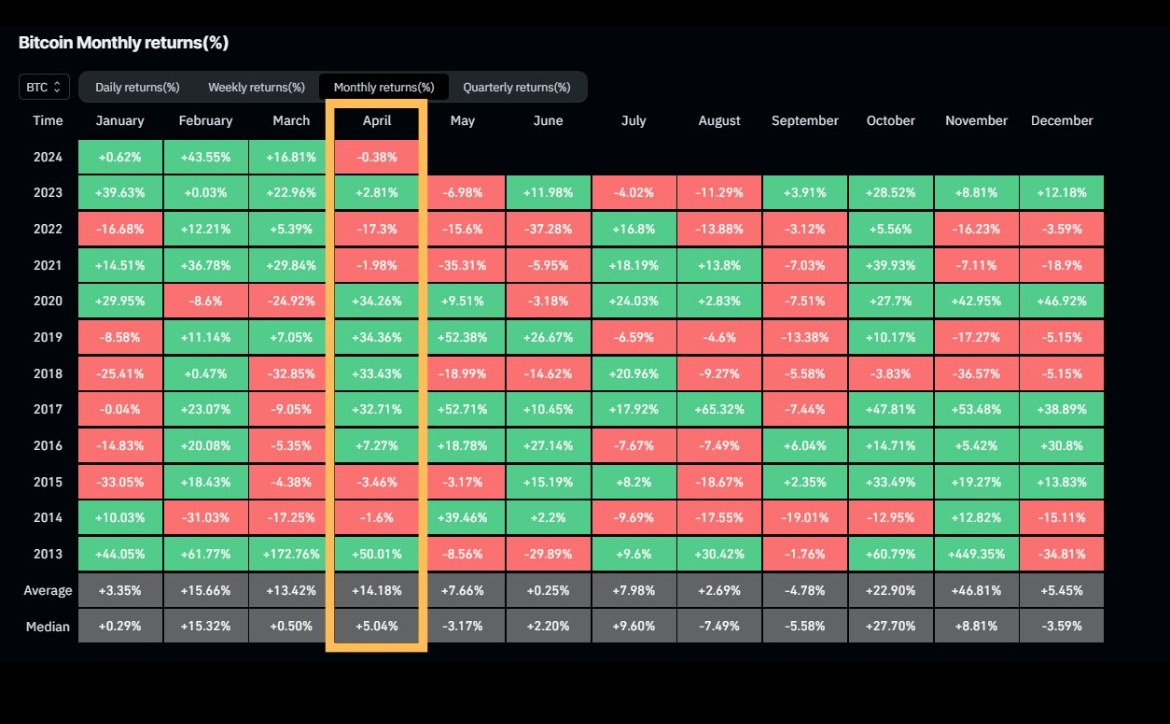Click April 2019 cell showing +34.36%

[377, 337]
